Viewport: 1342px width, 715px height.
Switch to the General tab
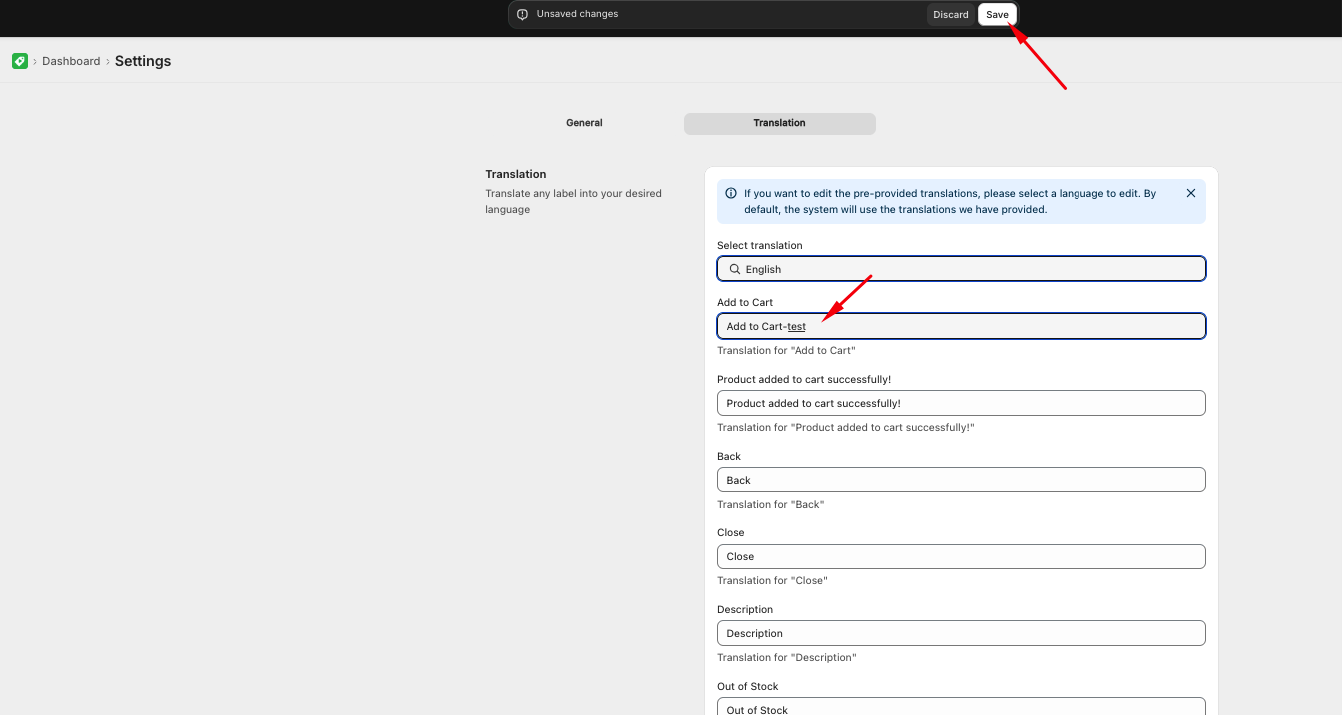(x=584, y=123)
